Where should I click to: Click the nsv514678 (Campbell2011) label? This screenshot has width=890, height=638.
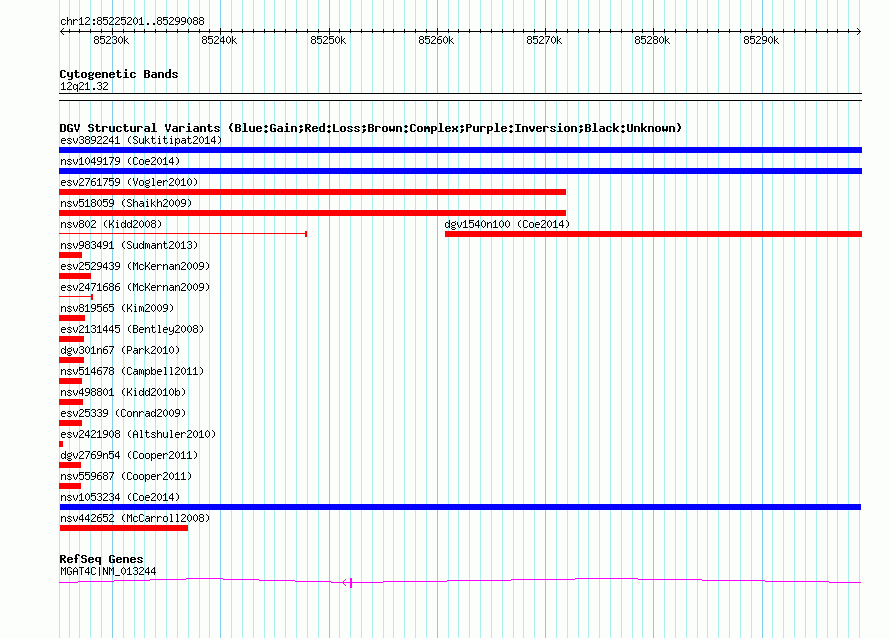132,371
